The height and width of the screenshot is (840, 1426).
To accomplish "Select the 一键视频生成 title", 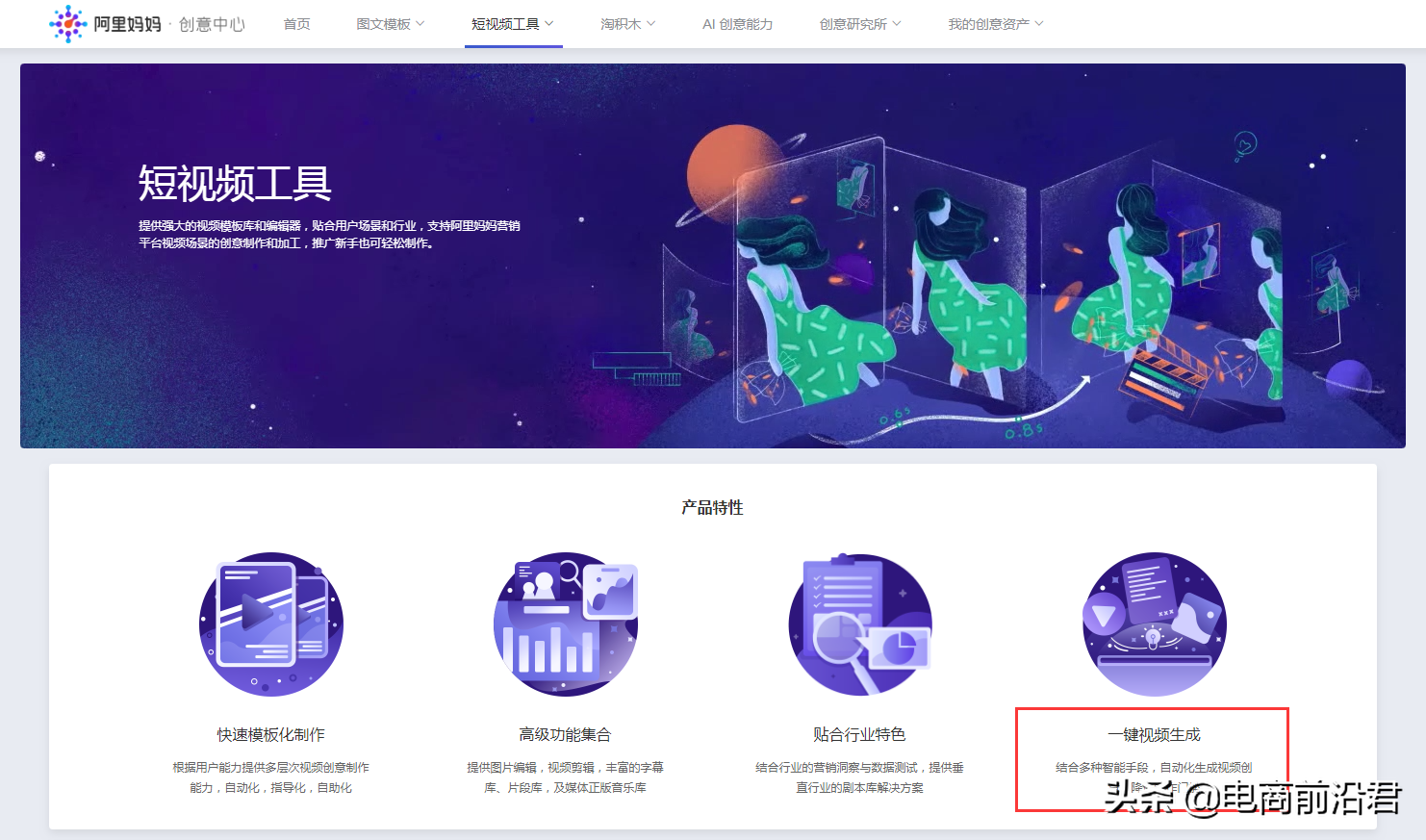I will (x=1154, y=735).
